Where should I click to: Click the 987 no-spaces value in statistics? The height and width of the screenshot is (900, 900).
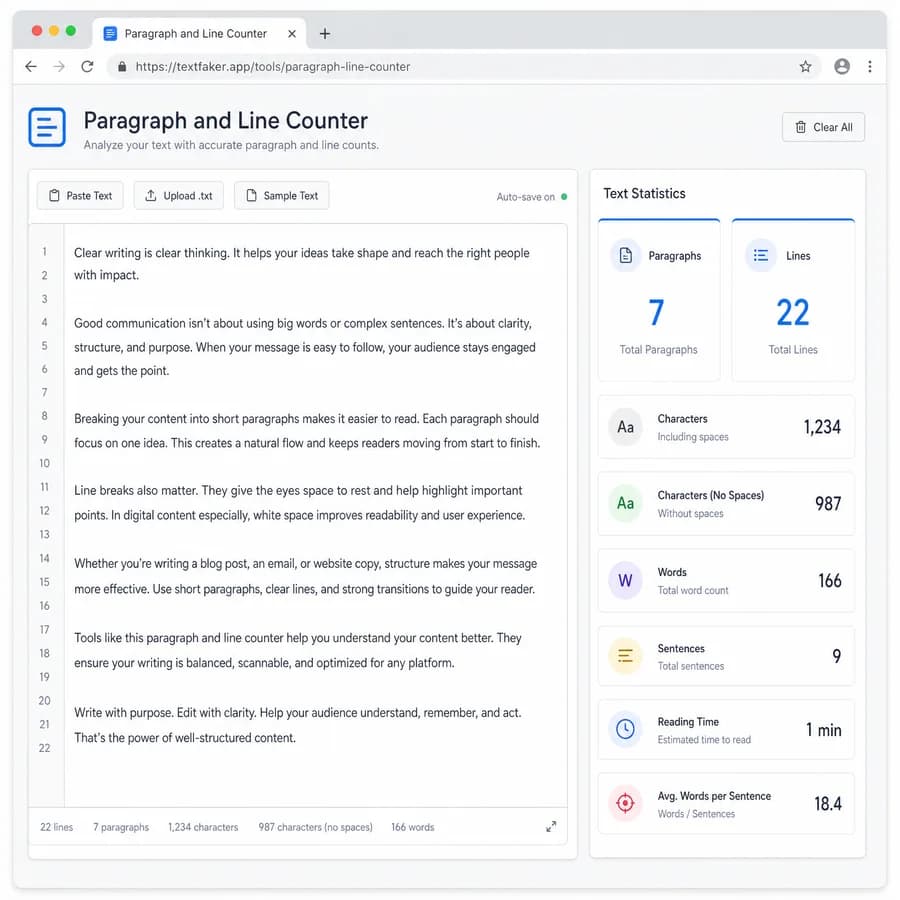[x=828, y=503]
